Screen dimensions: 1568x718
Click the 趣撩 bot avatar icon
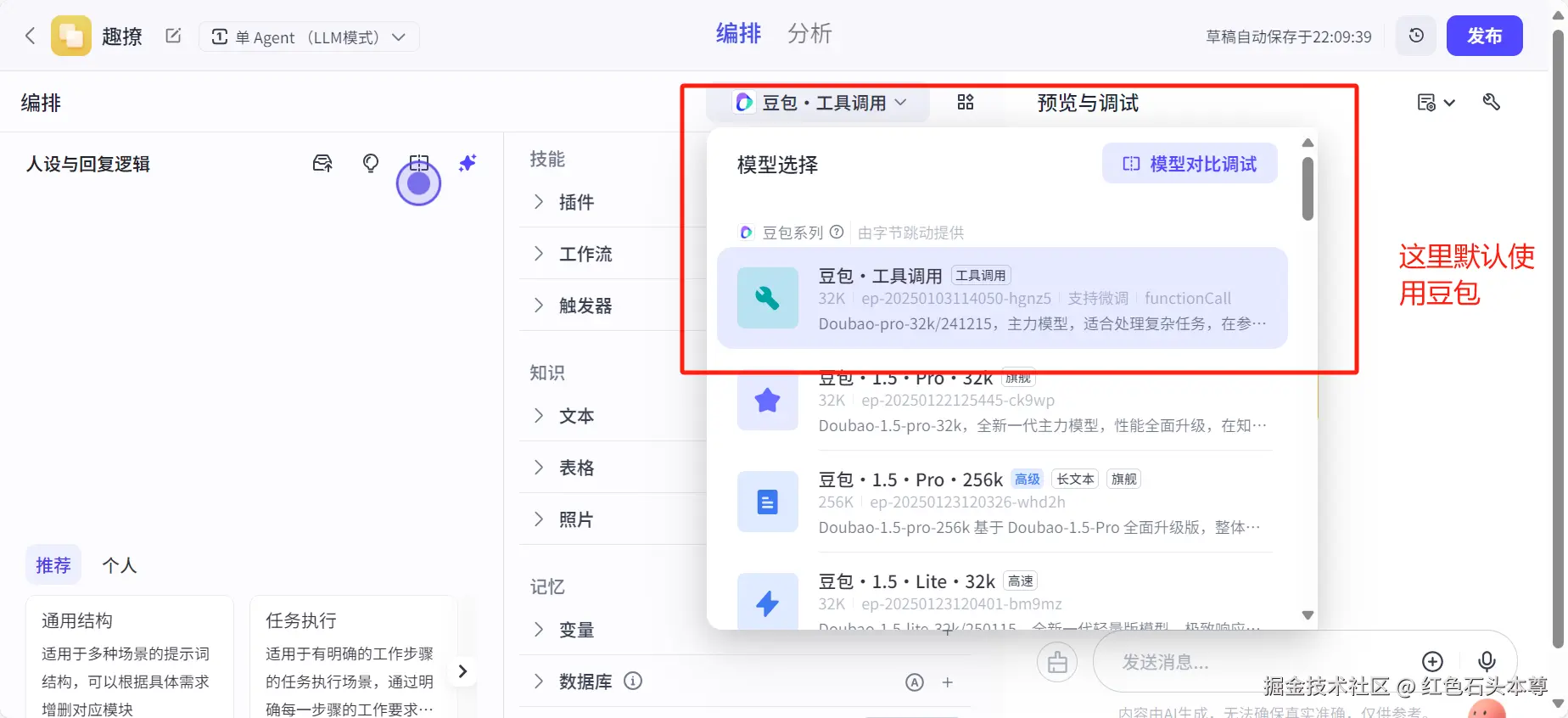[x=71, y=36]
